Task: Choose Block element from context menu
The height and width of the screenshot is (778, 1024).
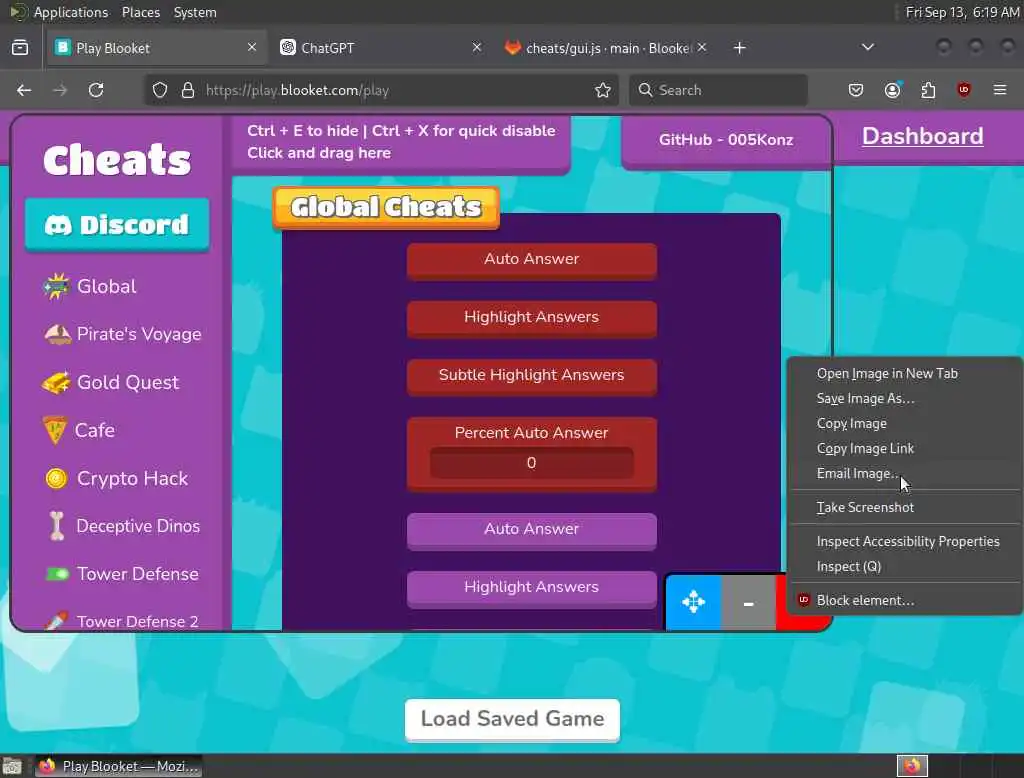Action: pyautogui.click(x=904, y=600)
